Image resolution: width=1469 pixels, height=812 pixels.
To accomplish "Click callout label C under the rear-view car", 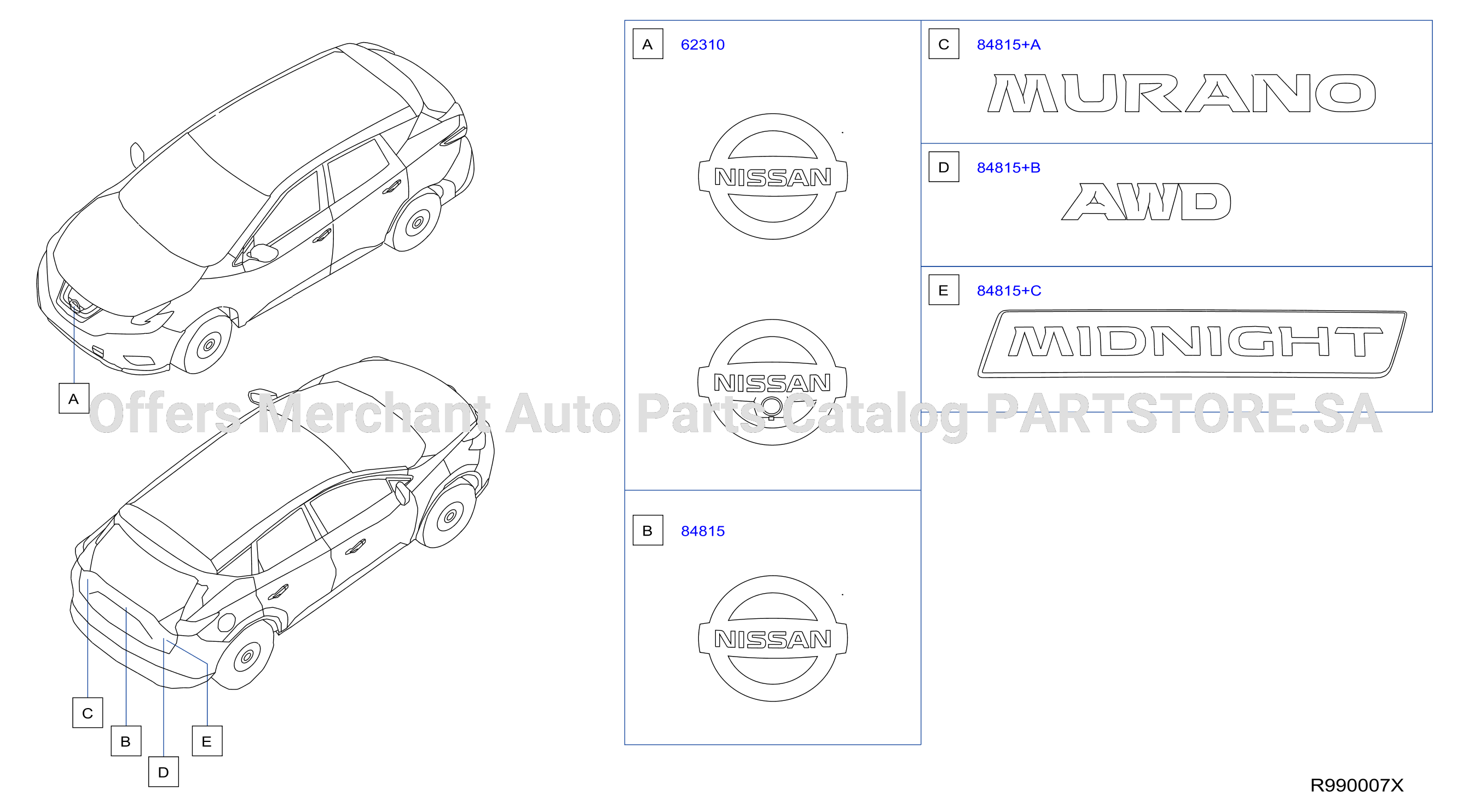I will [x=88, y=713].
